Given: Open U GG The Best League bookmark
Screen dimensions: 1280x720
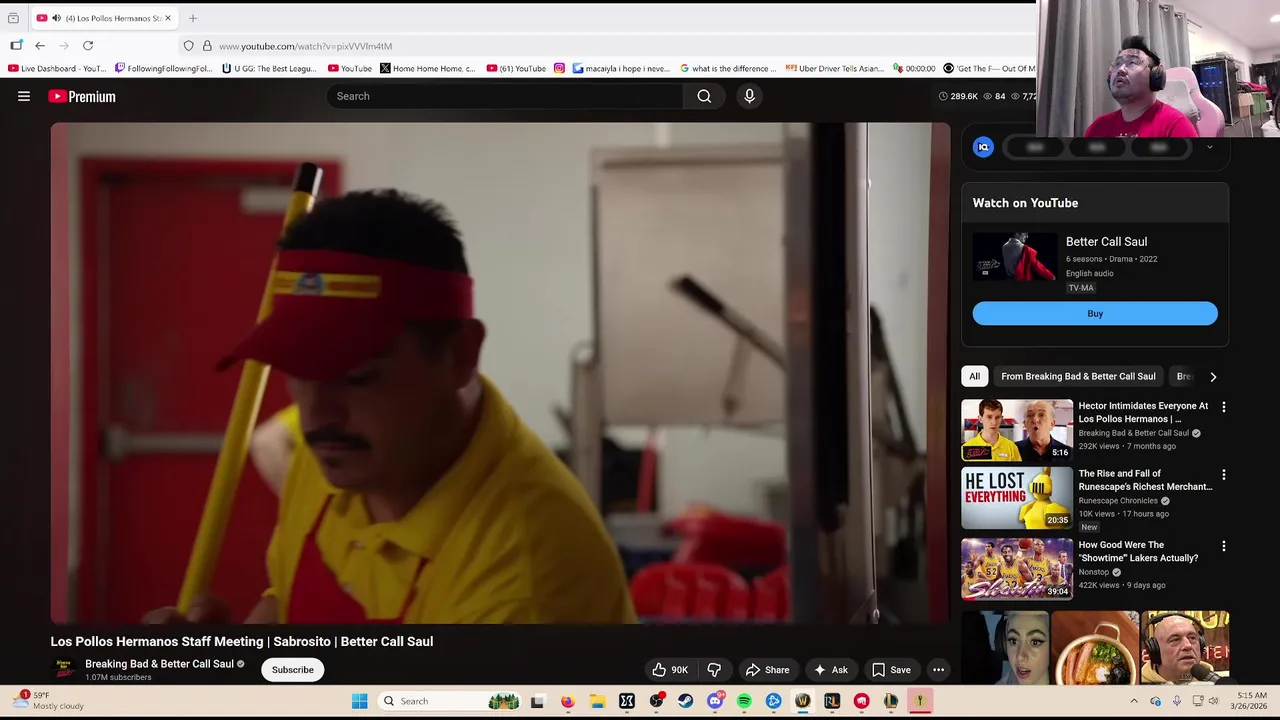Looking at the screenshot, I should point(269,68).
